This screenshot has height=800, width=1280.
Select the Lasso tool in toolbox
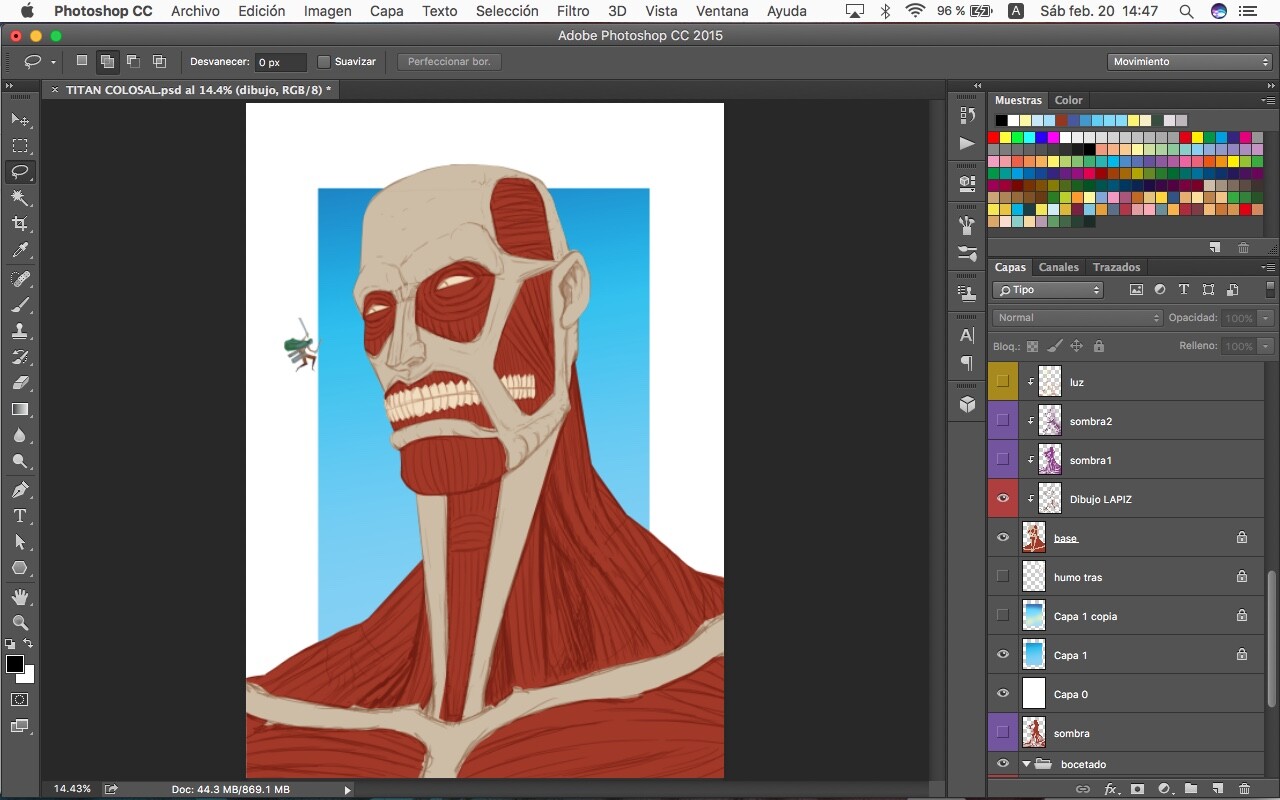20,171
